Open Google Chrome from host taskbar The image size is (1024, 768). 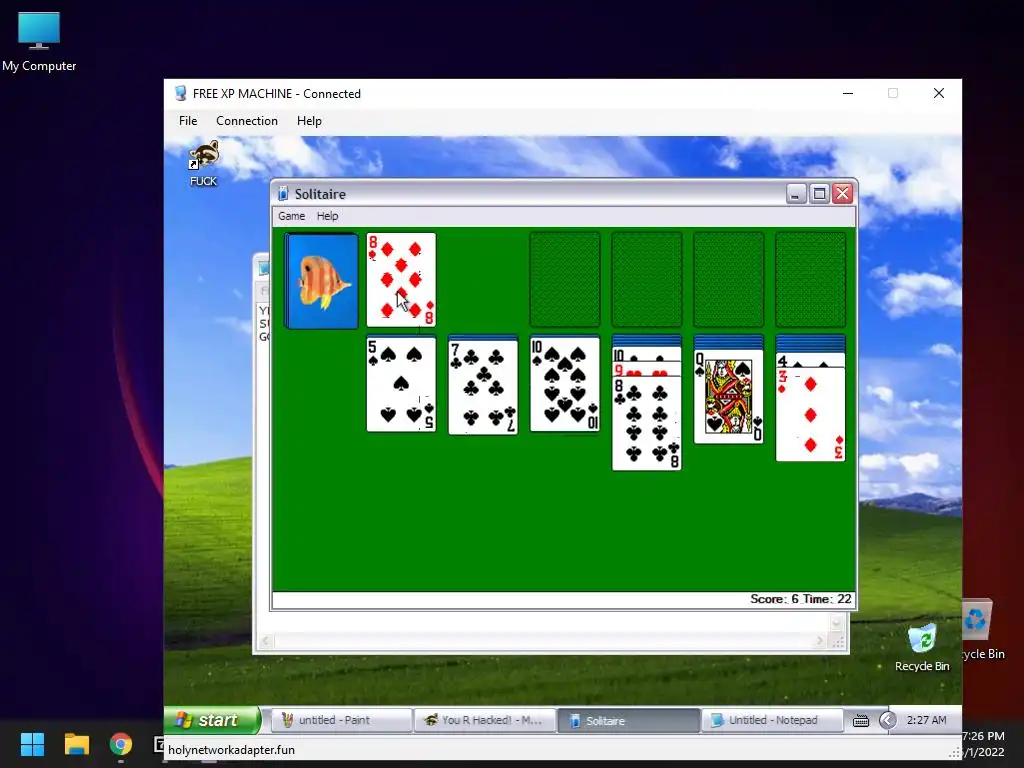(121, 744)
